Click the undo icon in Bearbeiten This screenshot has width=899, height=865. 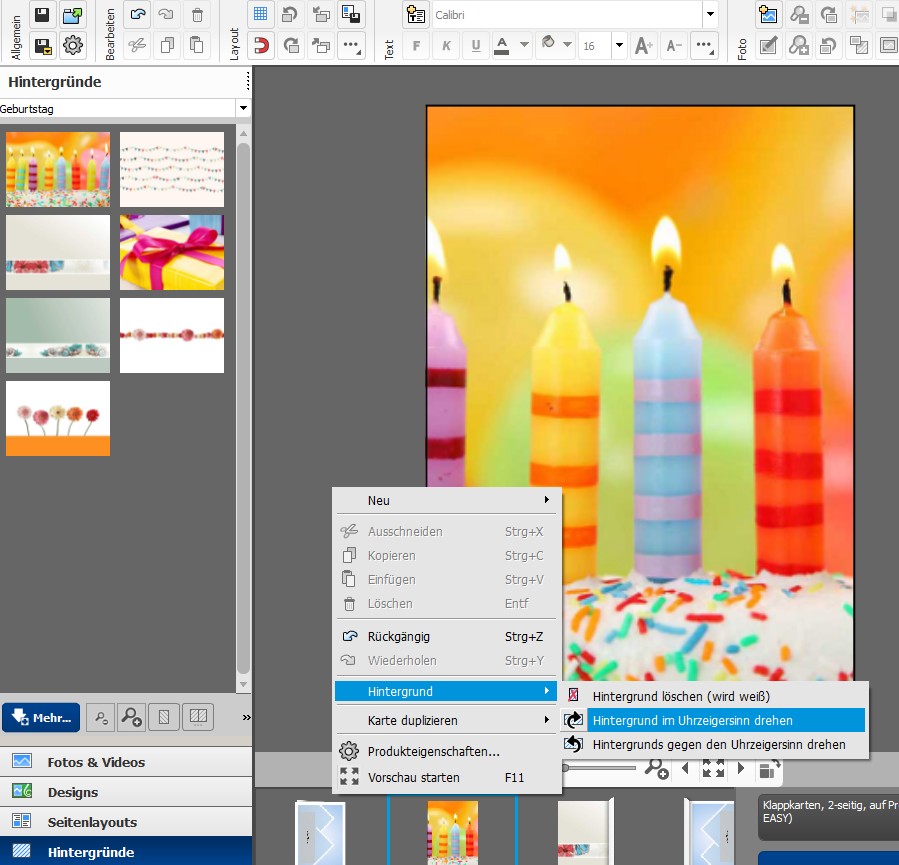pyautogui.click(x=138, y=14)
